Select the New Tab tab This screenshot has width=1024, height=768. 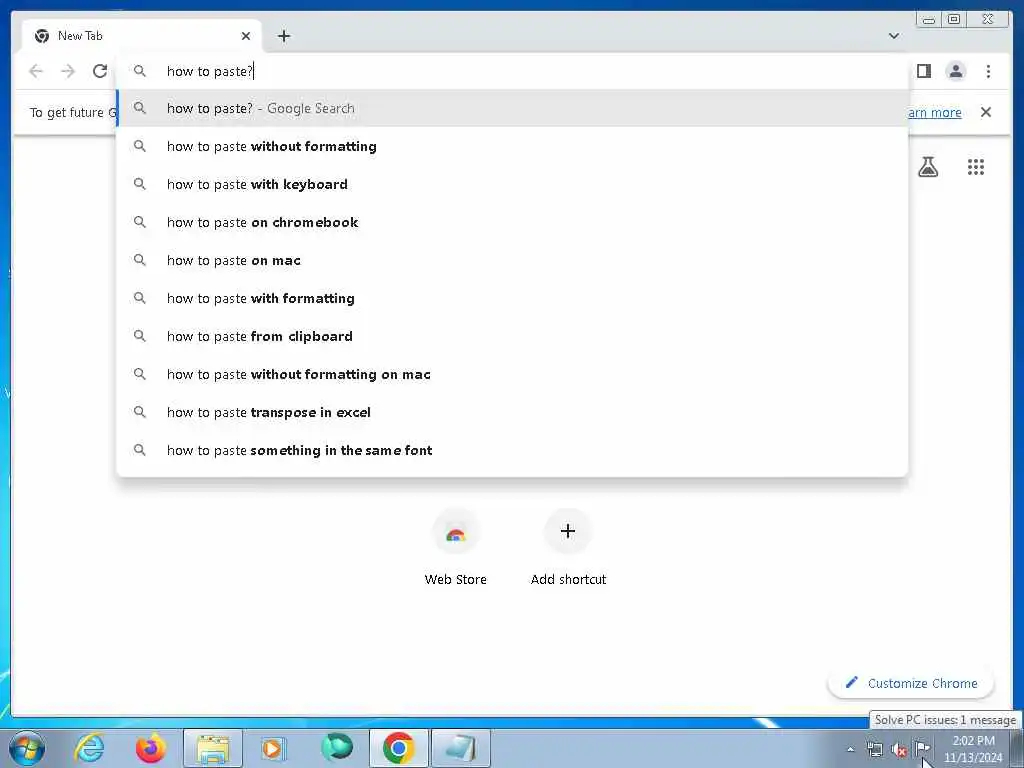point(142,36)
